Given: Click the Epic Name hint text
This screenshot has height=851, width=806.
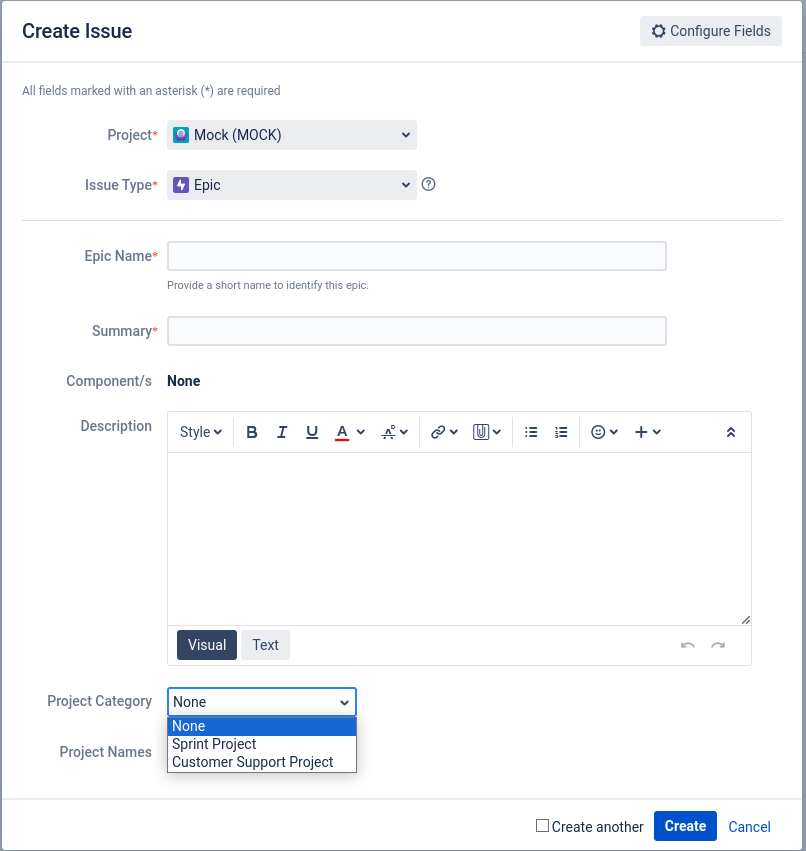Looking at the screenshot, I should pyautogui.click(x=268, y=285).
